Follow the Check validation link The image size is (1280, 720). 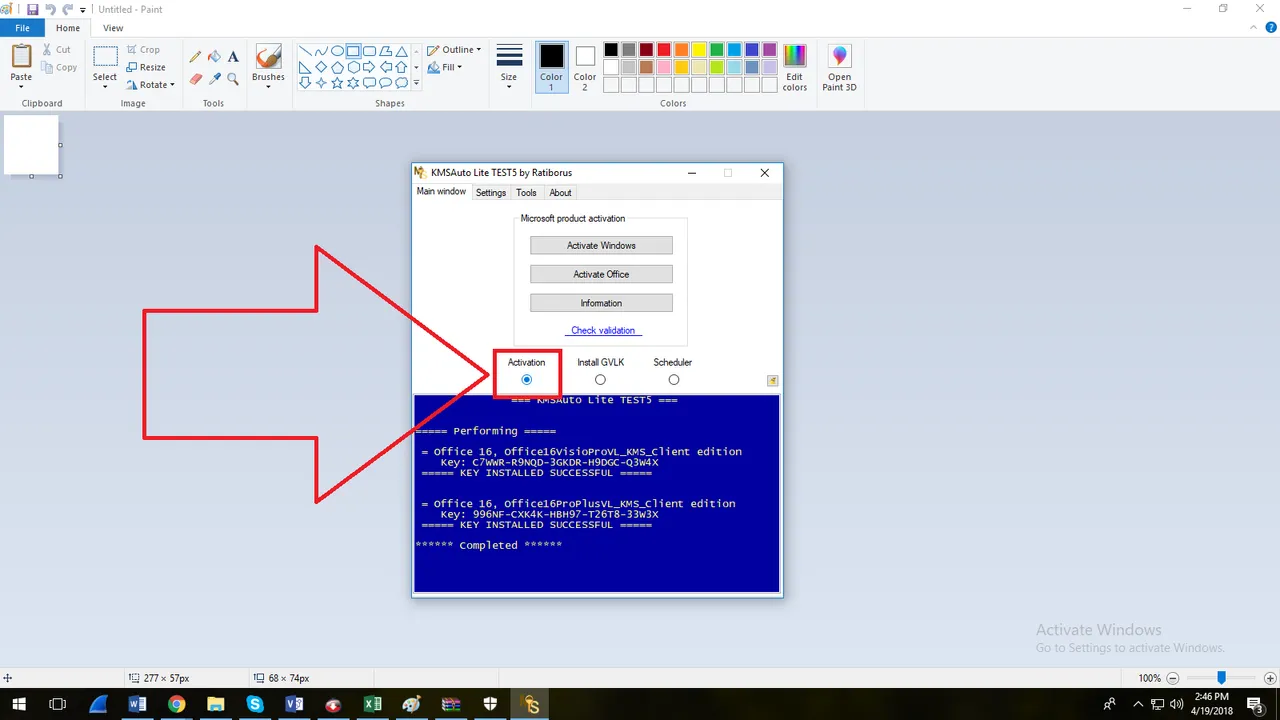[603, 330]
